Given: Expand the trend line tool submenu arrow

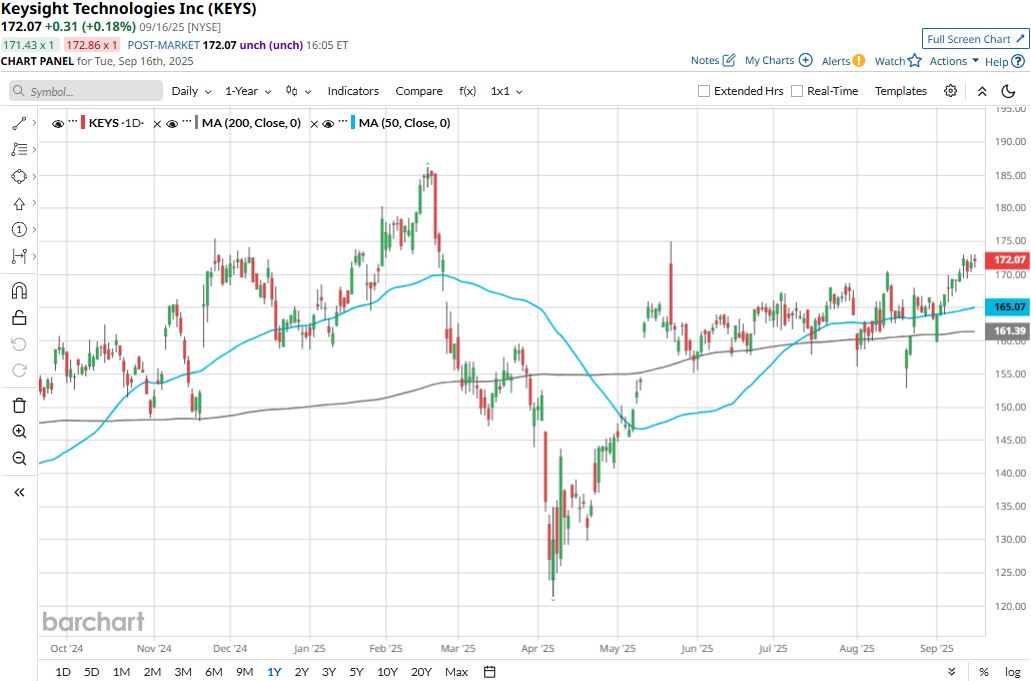Looking at the screenshot, I should point(34,123).
